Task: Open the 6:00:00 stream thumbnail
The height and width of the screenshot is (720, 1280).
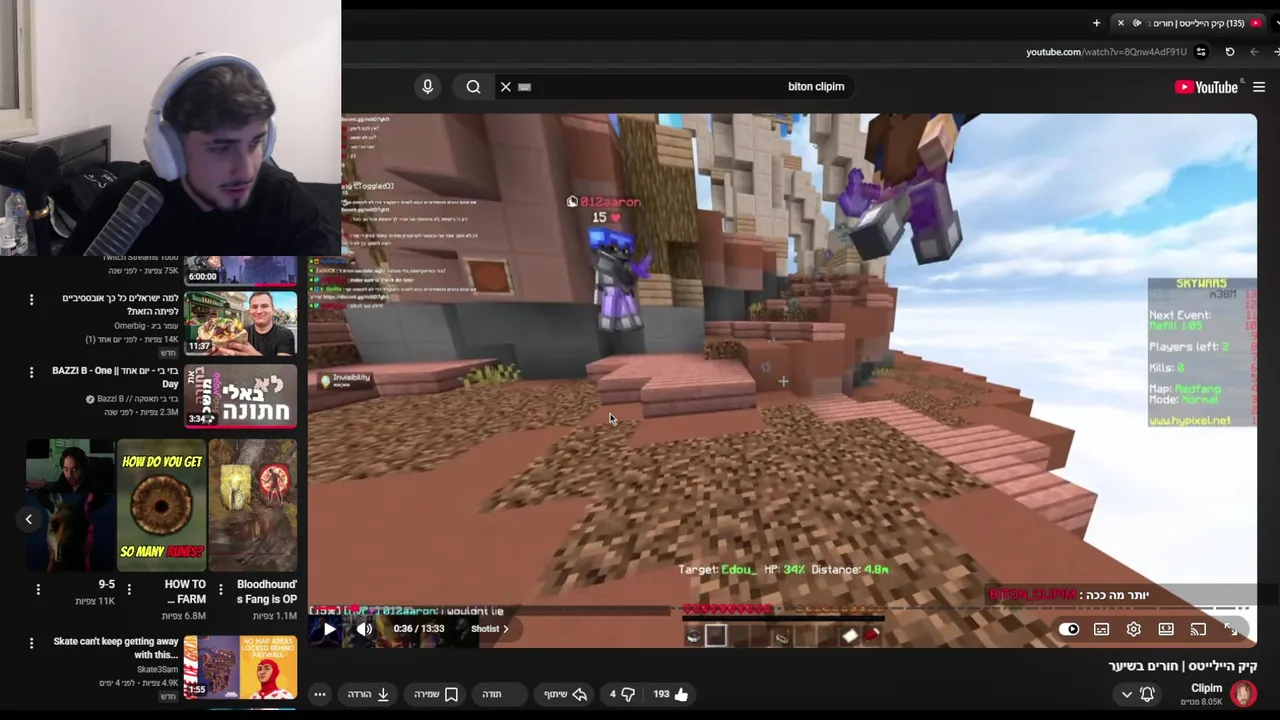Action: (241, 270)
